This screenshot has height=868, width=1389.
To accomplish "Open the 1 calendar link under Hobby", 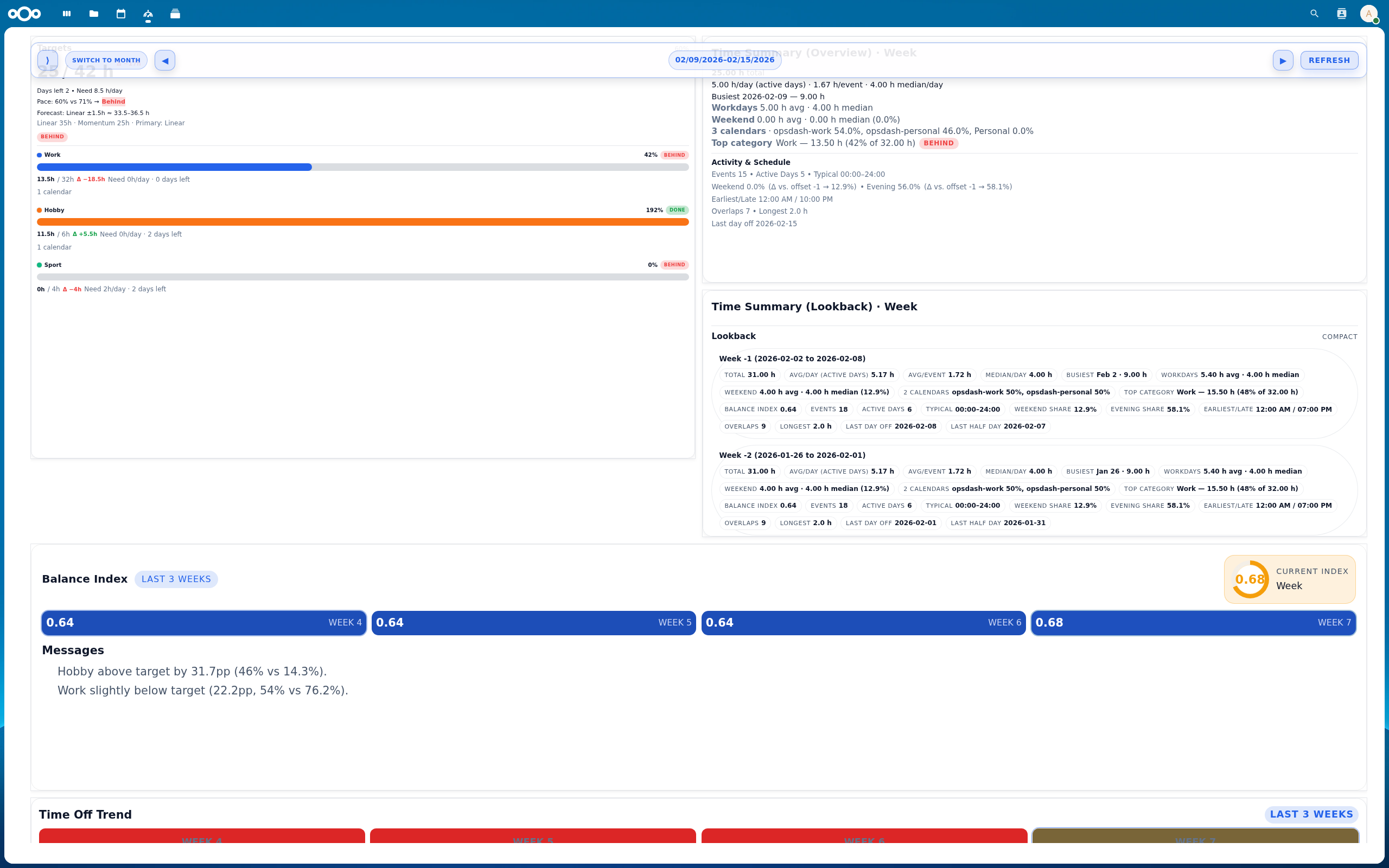I will (54, 247).
